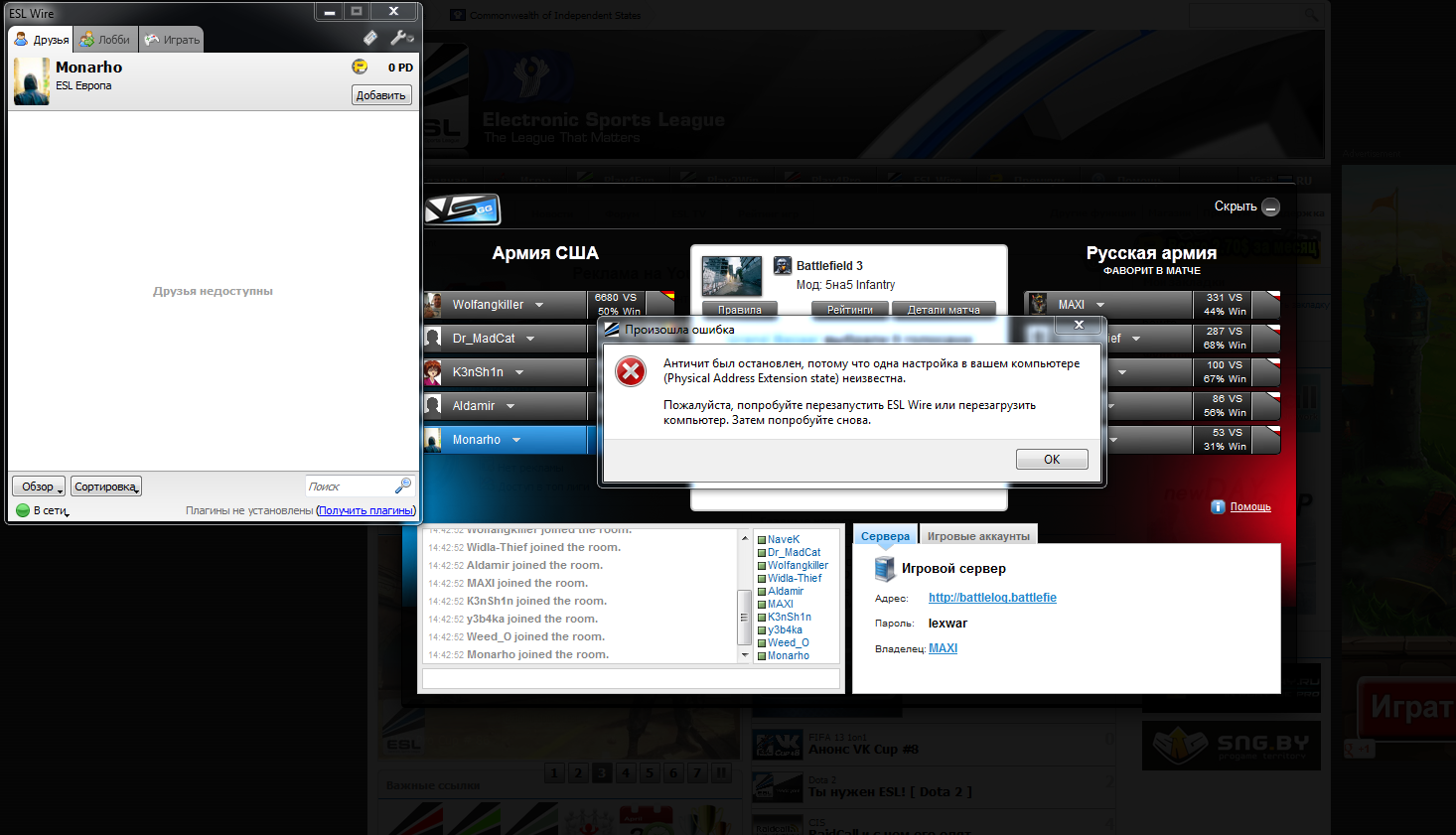Expand Aldamir player dropdown
The height and width of the screenshot is (835, 1456).
[x=510, y=406]
